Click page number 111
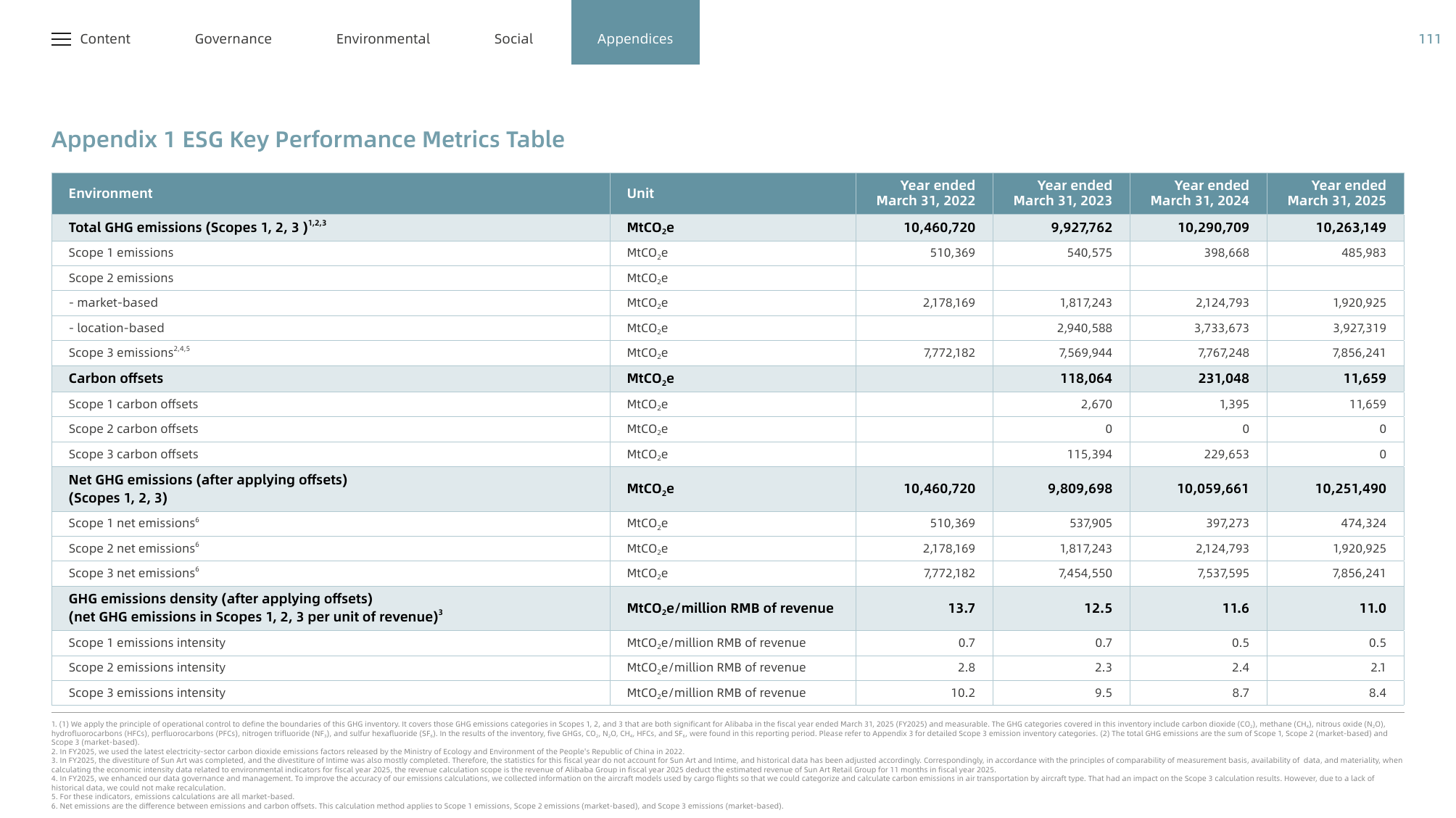1456x818 pixels. [1429, 39]
